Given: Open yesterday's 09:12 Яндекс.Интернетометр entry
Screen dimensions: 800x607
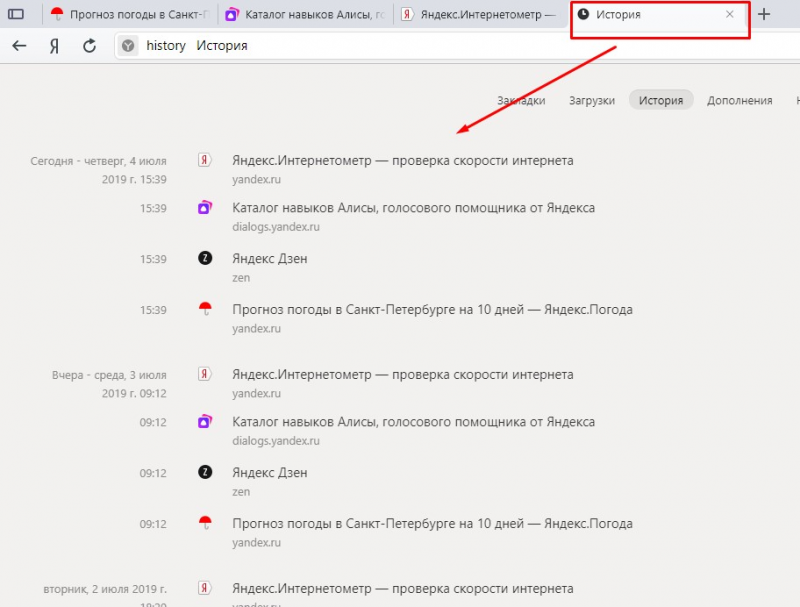Looking at the screenshot, I should [x=403, y=374].
